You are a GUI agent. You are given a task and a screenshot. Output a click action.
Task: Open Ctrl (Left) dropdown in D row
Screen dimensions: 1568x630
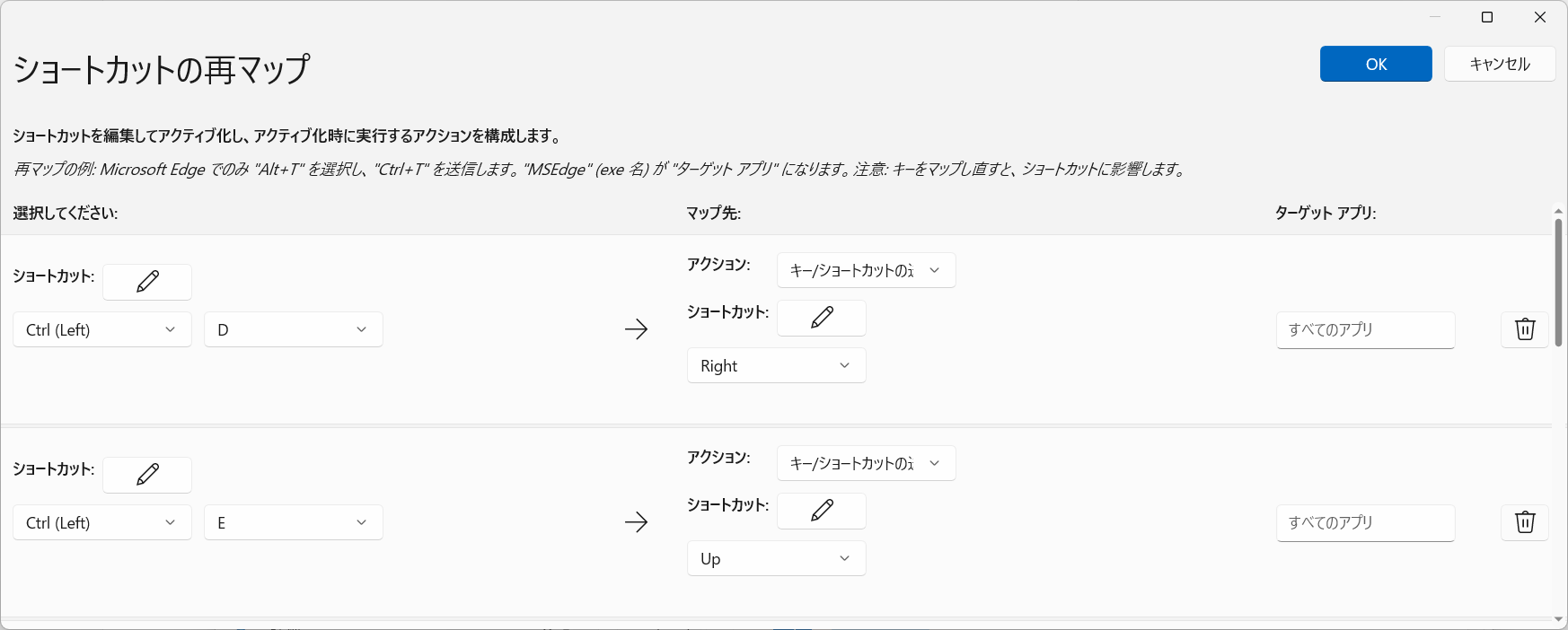[x=102, y=329]
